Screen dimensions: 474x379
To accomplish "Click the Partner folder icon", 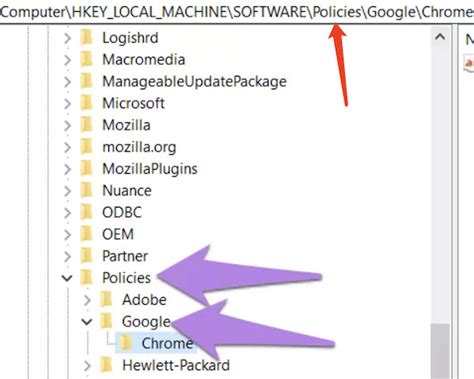I will 87,256.
